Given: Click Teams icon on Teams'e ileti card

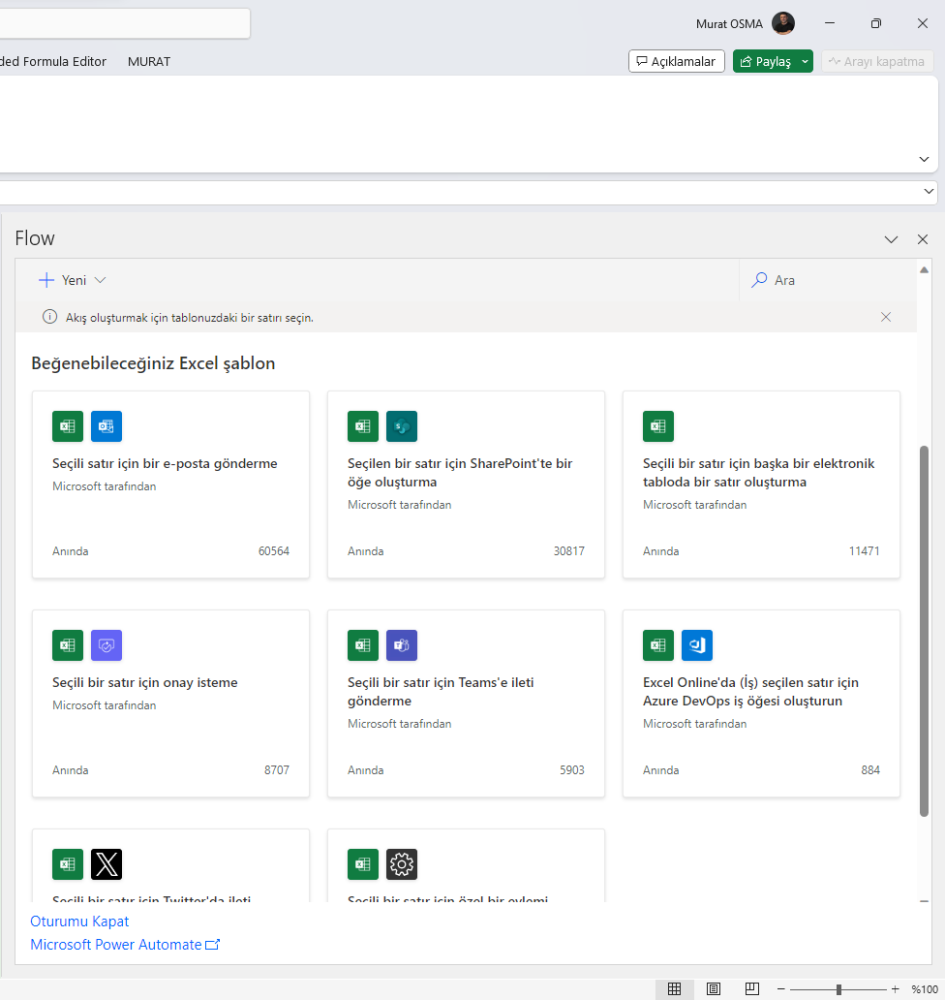Looking at the screenshot, I should 402,645.
